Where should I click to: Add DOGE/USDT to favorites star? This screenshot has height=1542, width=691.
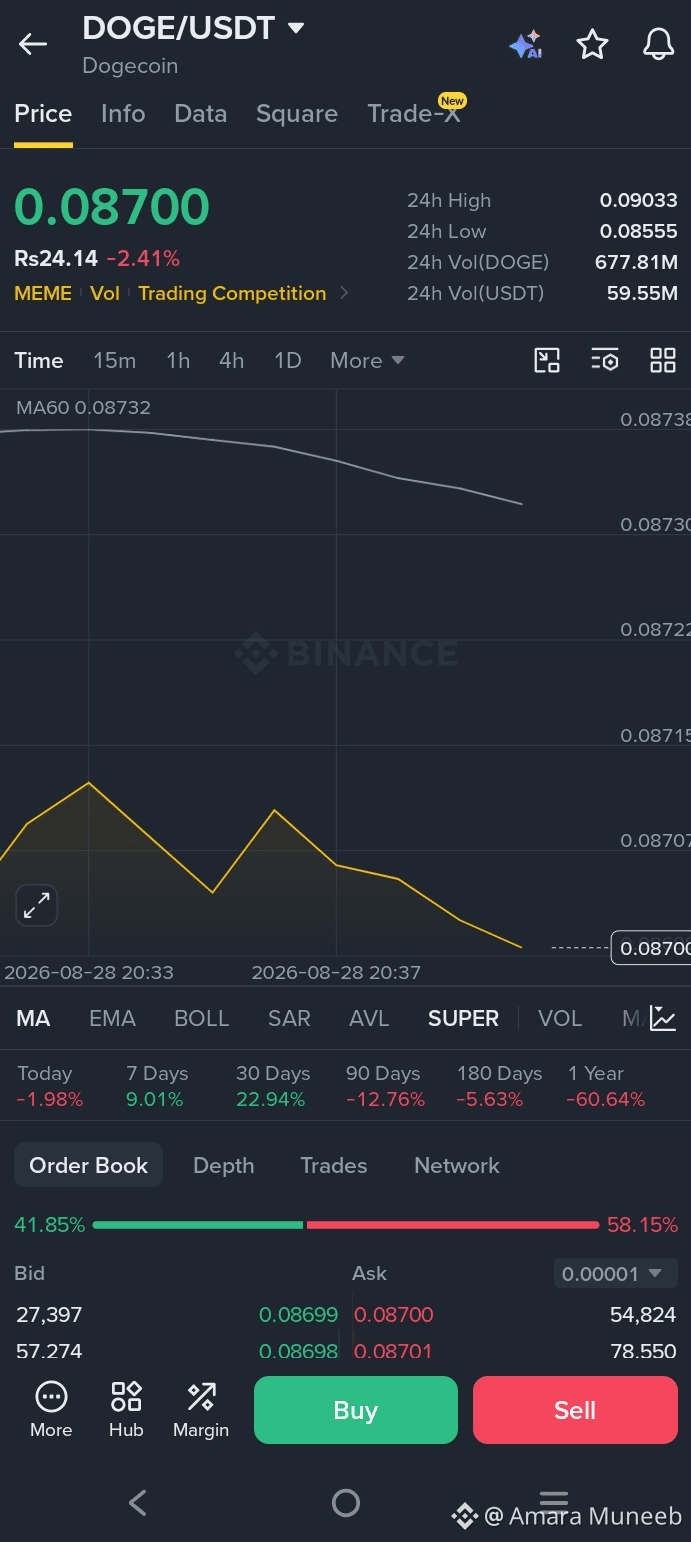pyautogui.click(x=592, y=44)
